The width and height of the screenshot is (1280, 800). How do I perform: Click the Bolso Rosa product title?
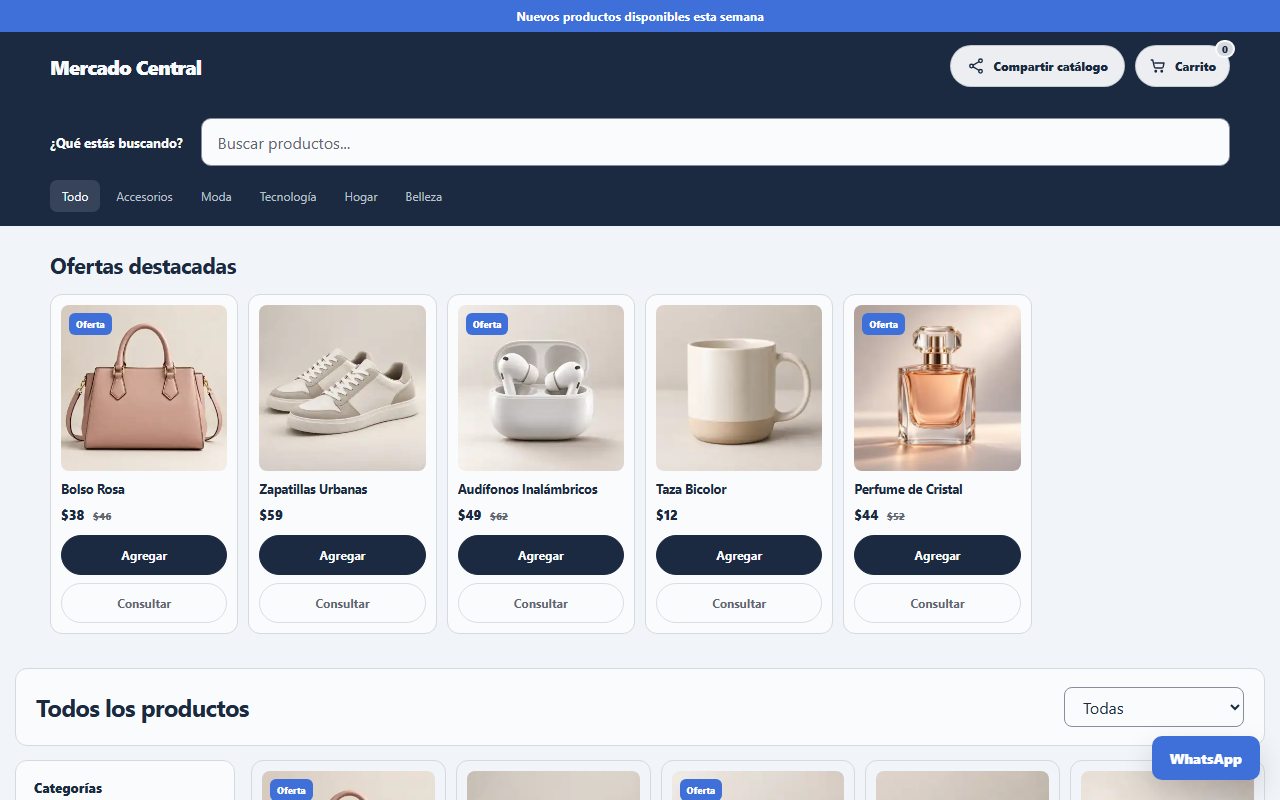coord(93,489)
